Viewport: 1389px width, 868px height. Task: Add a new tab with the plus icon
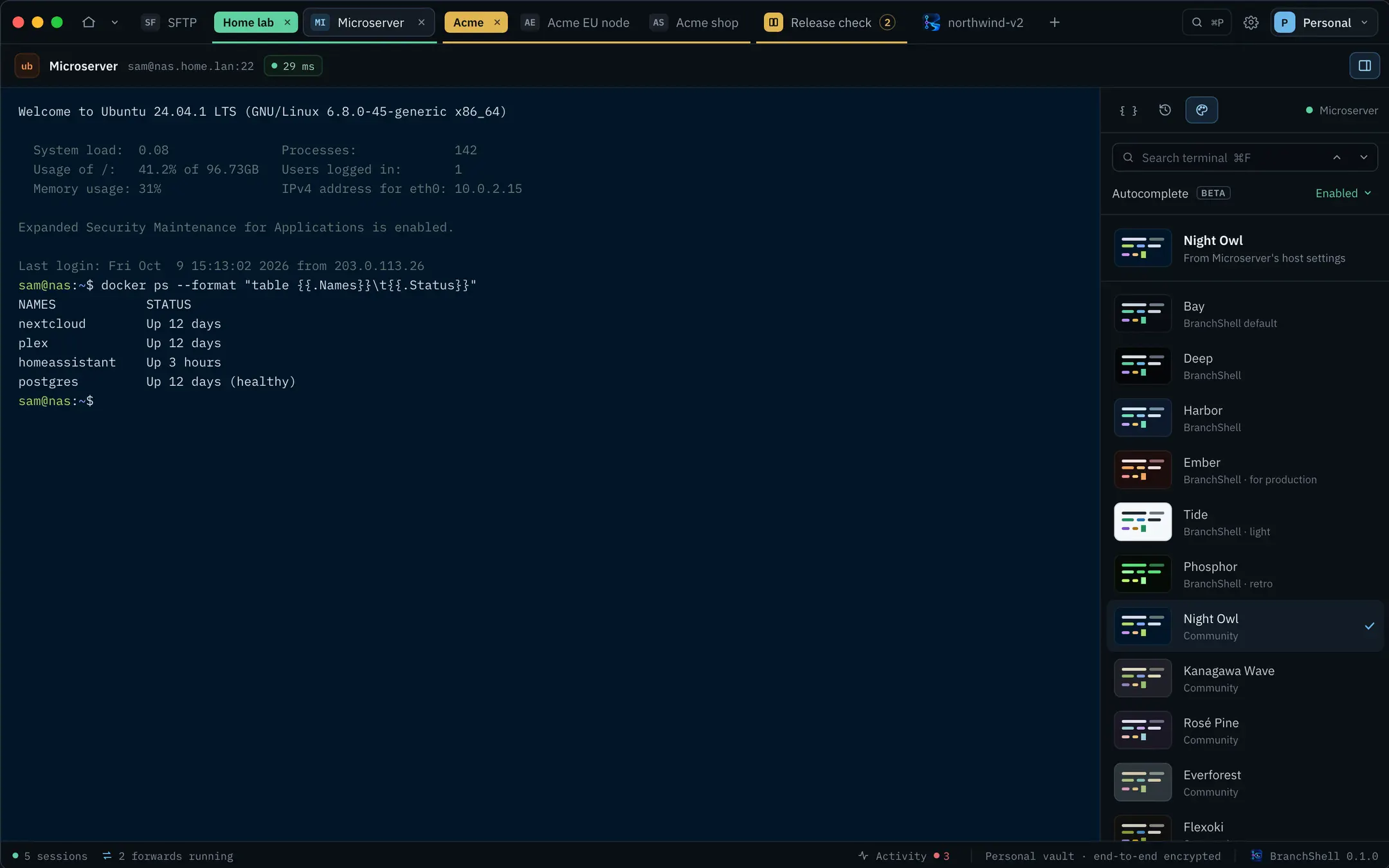click(1055, 23)
